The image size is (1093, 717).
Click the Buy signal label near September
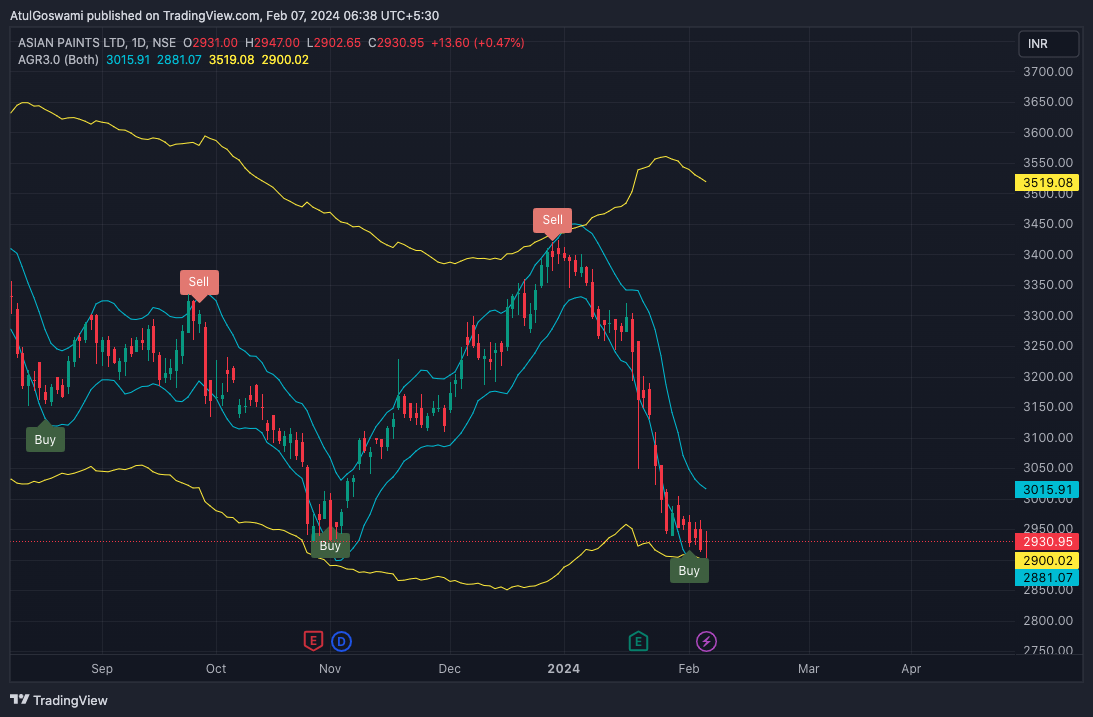(45, 440)
